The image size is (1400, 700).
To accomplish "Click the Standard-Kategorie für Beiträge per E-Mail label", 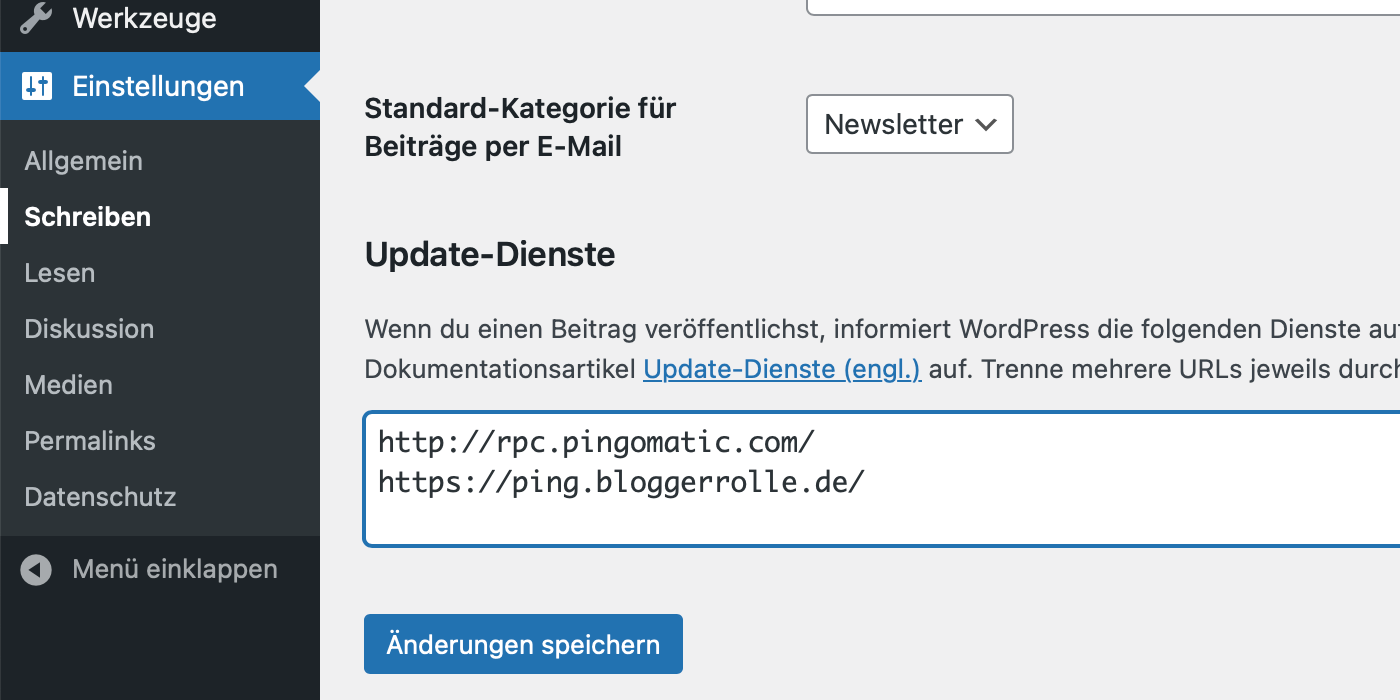I will (520, 127).
